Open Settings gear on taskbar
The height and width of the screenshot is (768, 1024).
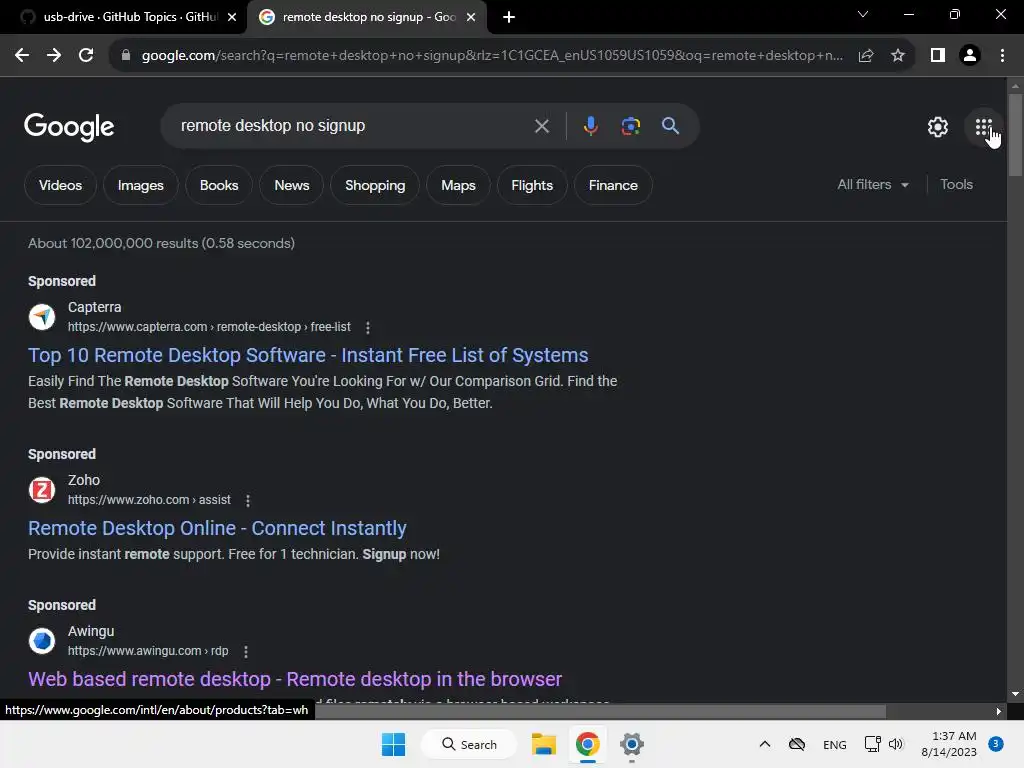[x=632, y=744]
